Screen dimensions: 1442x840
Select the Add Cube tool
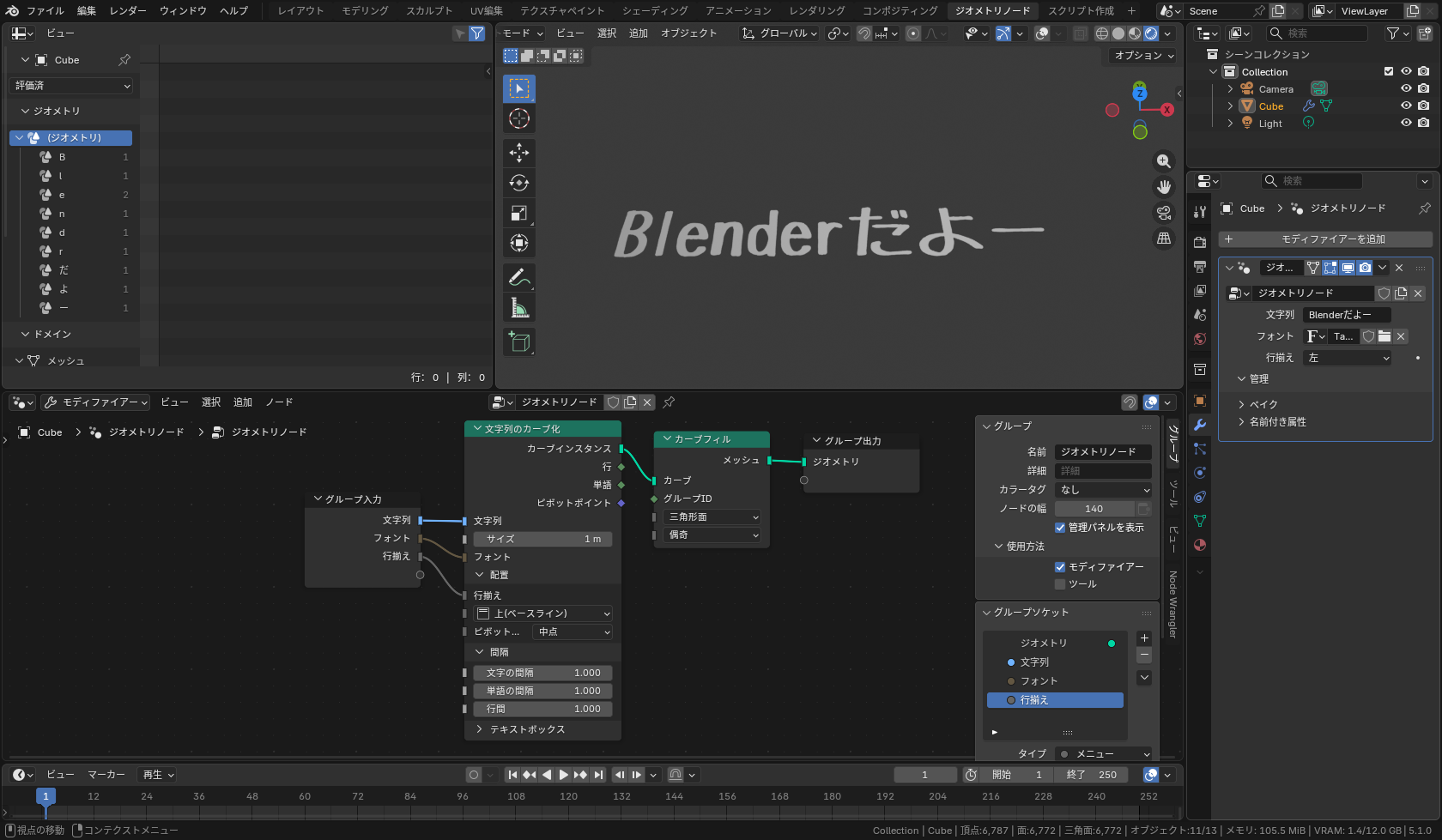pyautogui.click(x=518, y=341)
